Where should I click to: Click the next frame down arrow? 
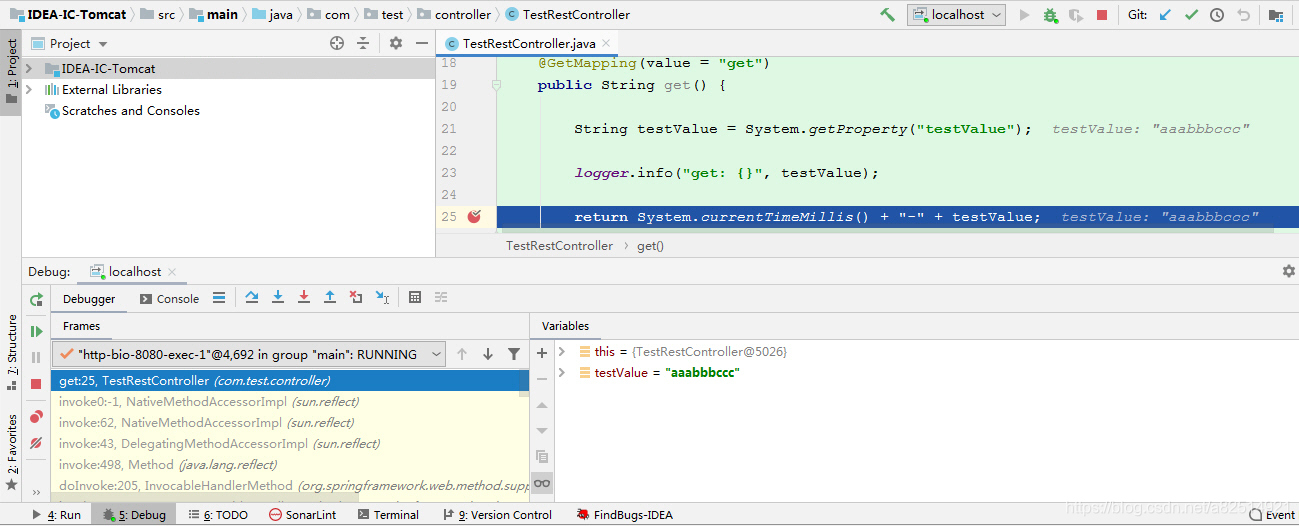click(488, 354)
